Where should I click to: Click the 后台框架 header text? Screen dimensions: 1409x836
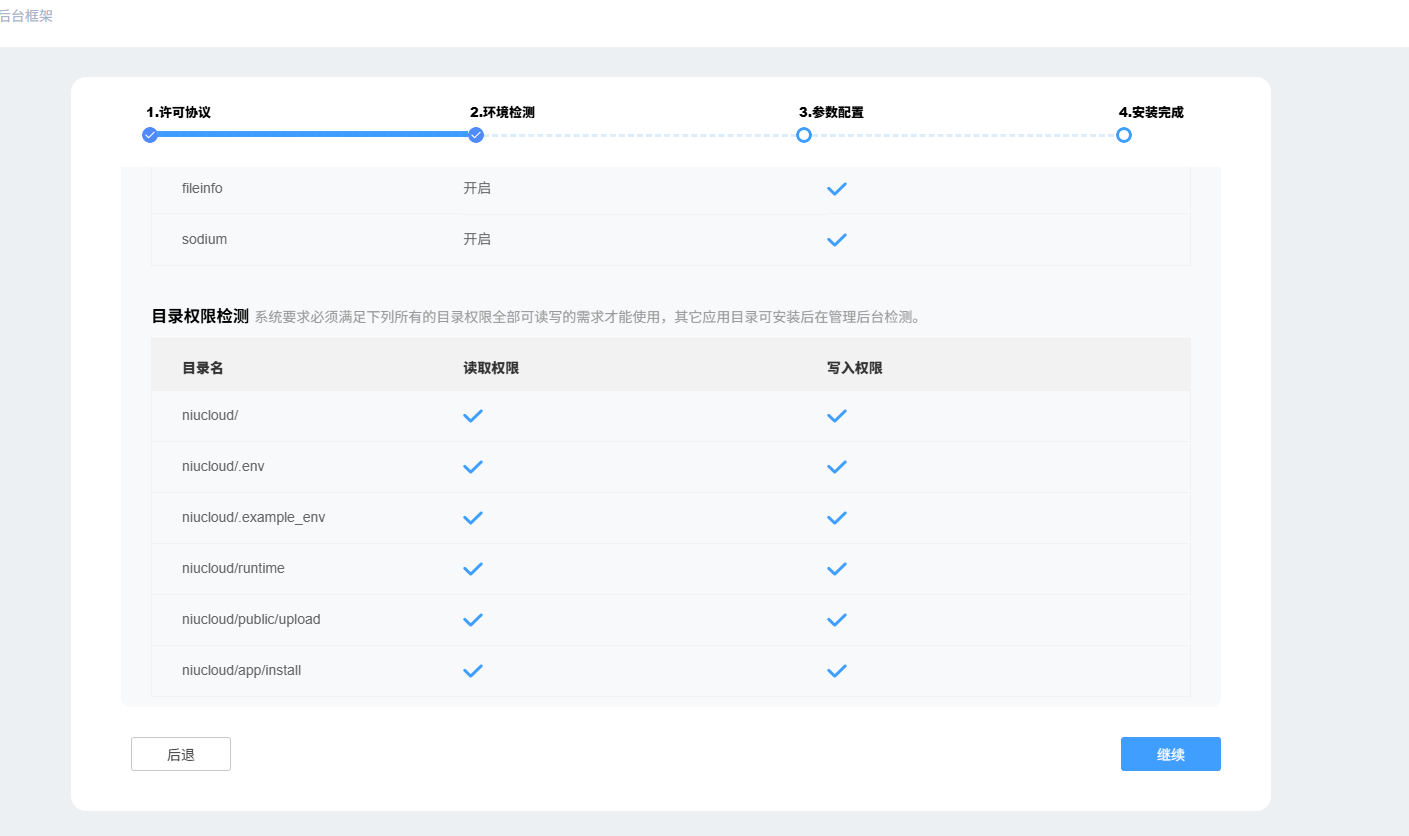point(26,16)
